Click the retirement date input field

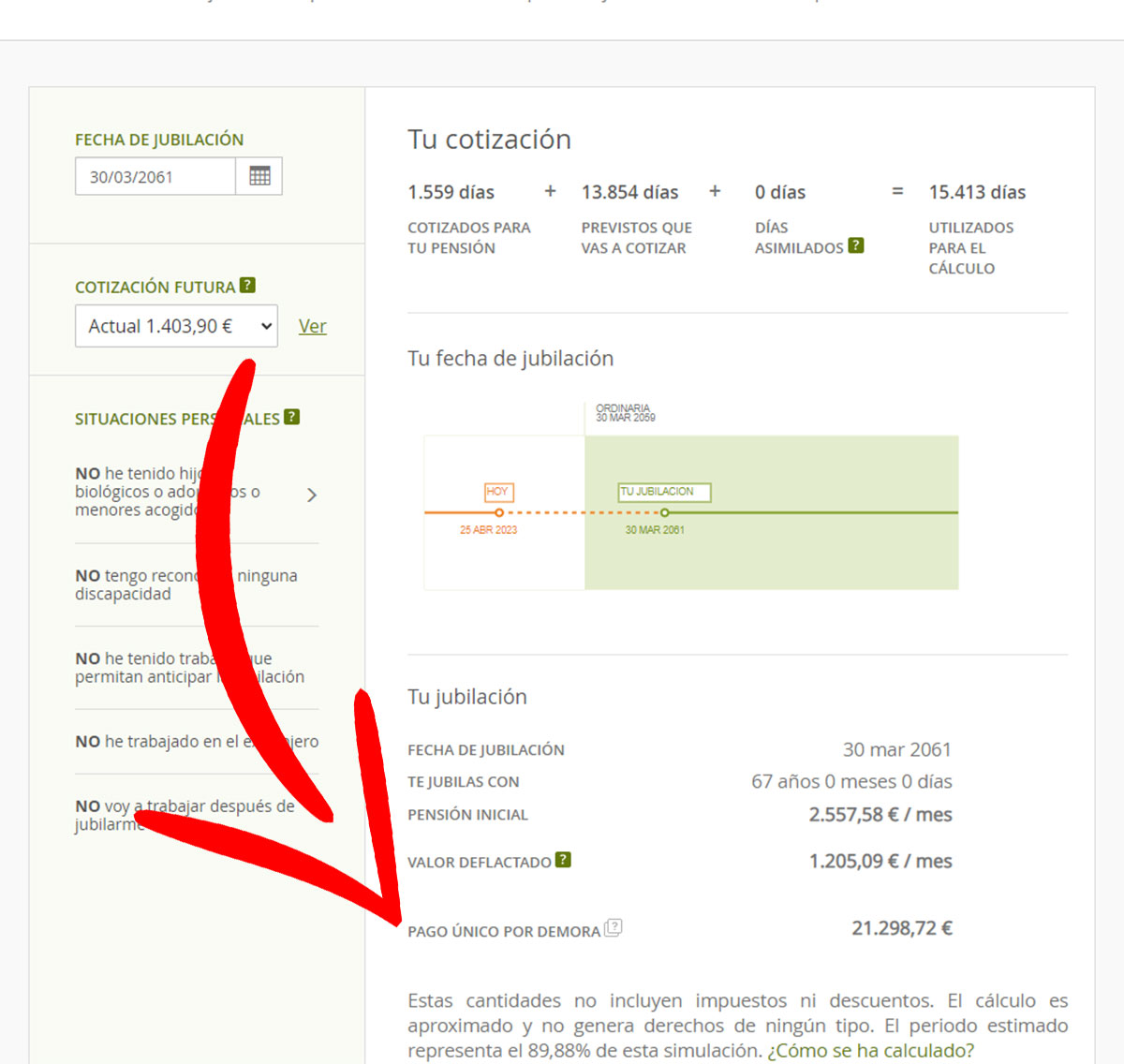click(x=155, y=176)
